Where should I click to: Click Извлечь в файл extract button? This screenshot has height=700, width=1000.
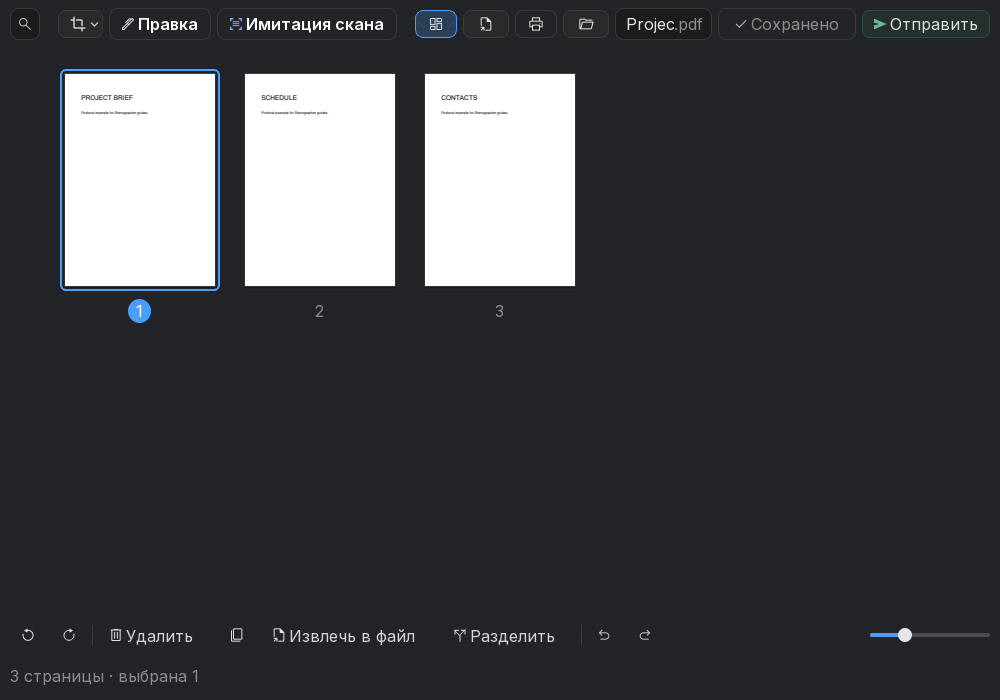pos(344,636)
